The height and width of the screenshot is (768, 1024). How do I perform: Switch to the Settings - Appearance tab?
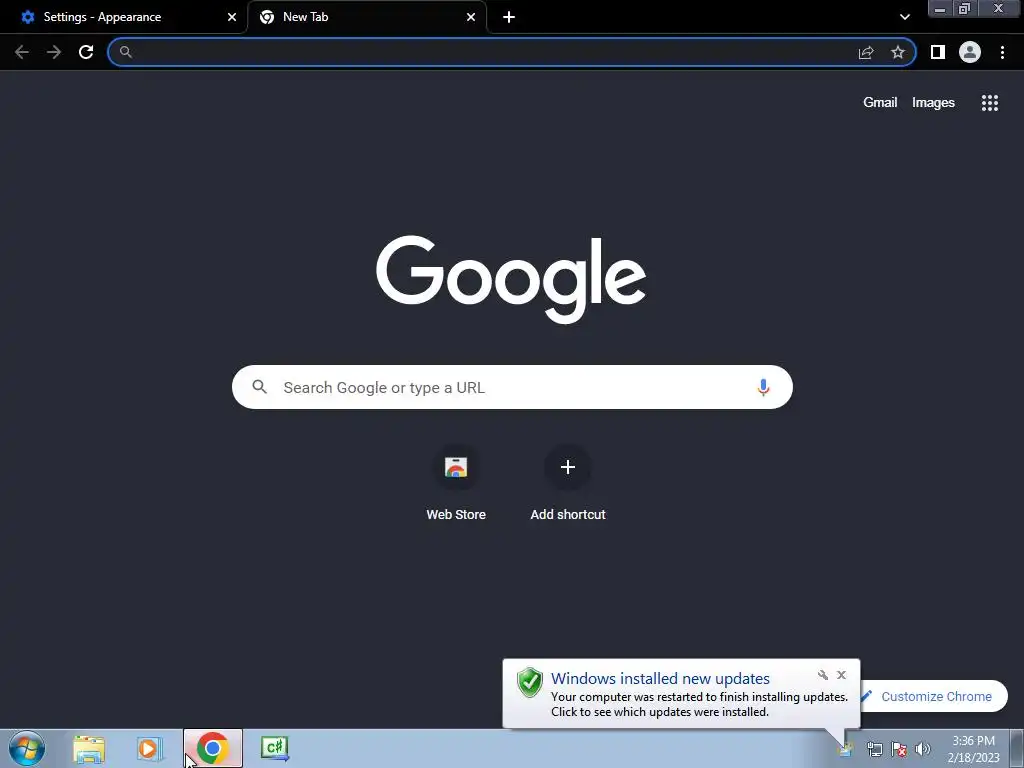point(124,17)
